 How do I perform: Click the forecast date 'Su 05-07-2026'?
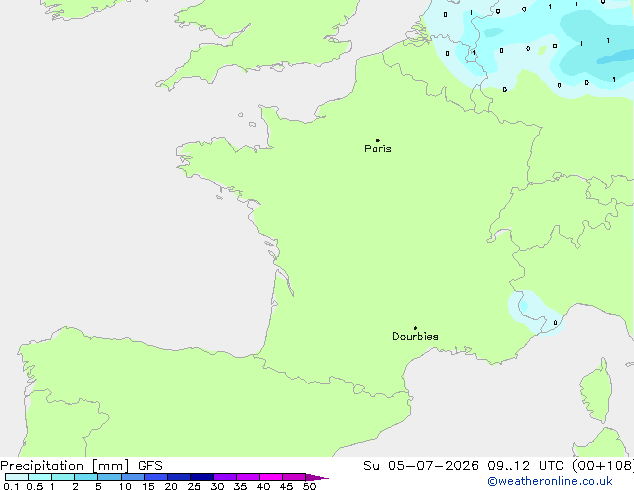click(x=421, y=466)
